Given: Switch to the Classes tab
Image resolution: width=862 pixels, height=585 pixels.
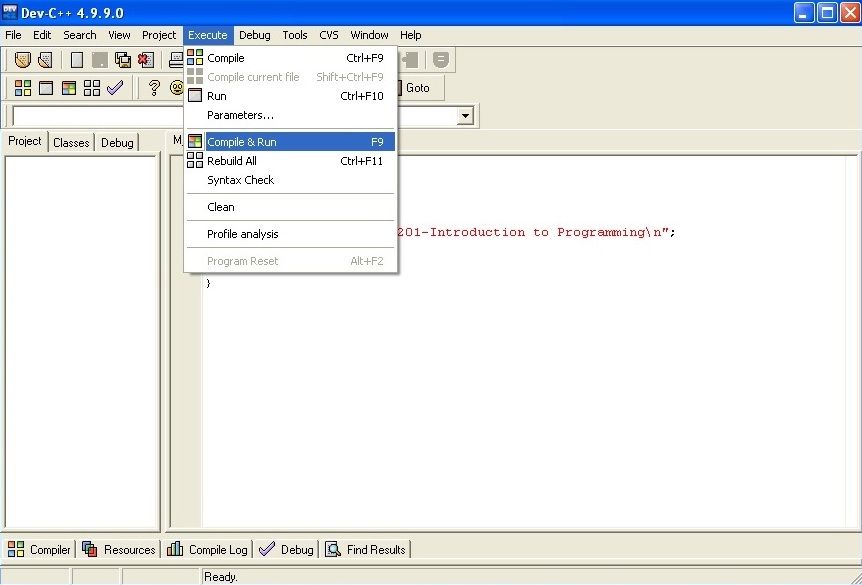Looking at the screenshot, I should pyautogui.click(x=71, y=143).
